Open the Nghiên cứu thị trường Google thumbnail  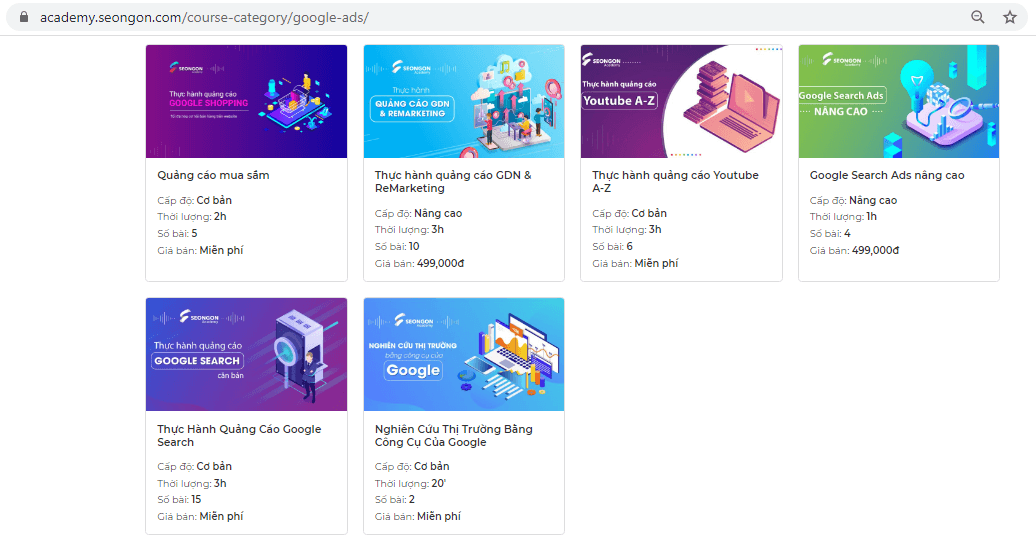(x=464, y=354)
